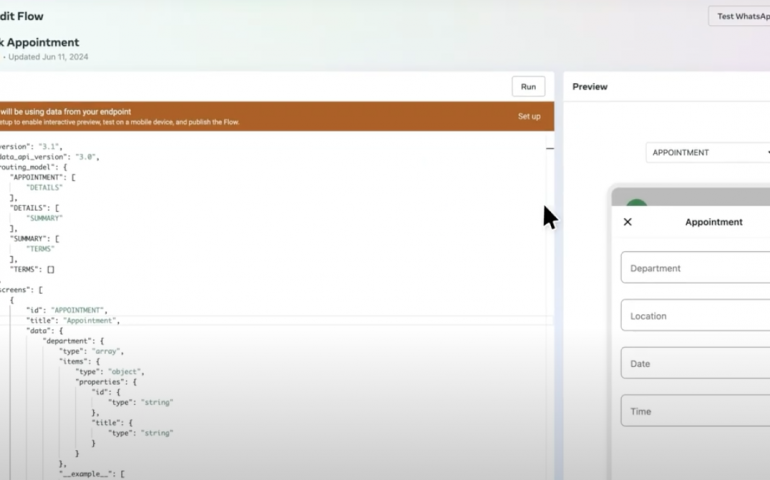Click the "routing_model" line in the JSON editor

tap(32, 167)
